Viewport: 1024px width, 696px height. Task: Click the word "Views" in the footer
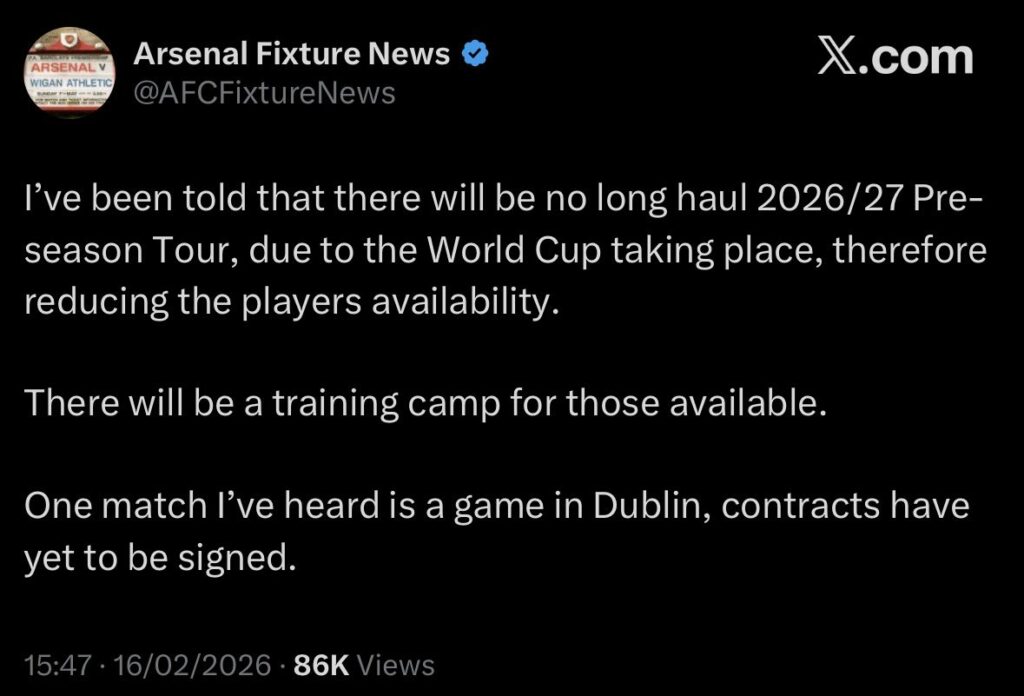(x=395, y=665)
